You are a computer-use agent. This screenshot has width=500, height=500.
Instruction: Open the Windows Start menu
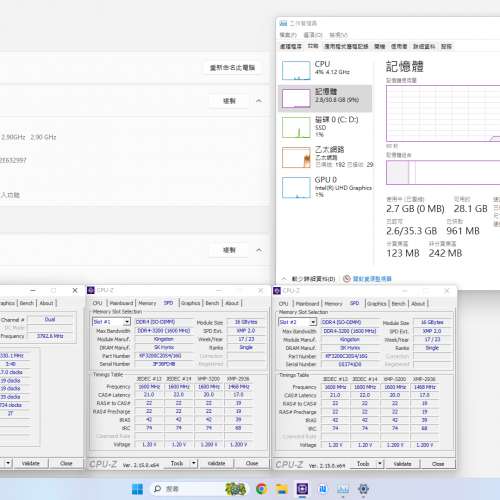tap(137, 489)
